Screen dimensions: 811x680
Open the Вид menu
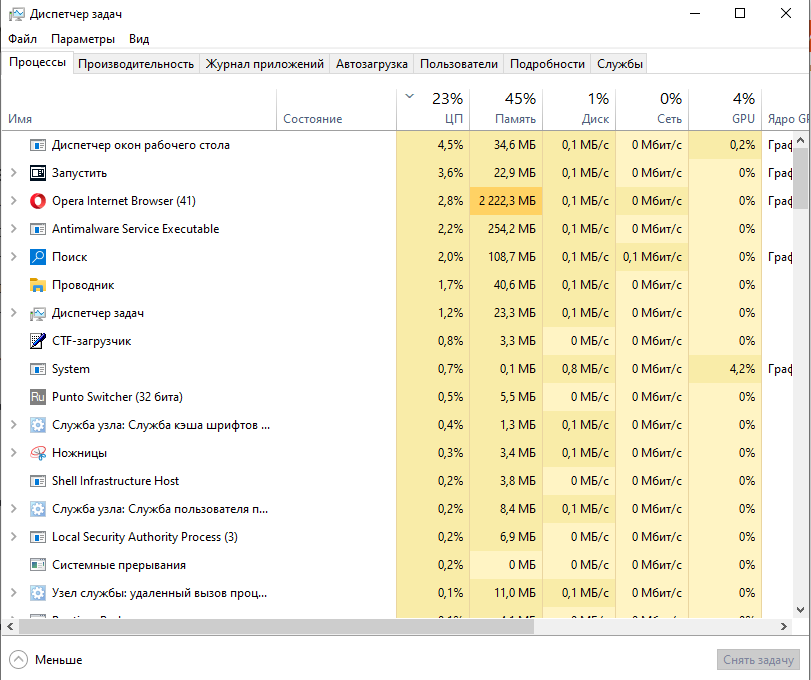[138, 39]
